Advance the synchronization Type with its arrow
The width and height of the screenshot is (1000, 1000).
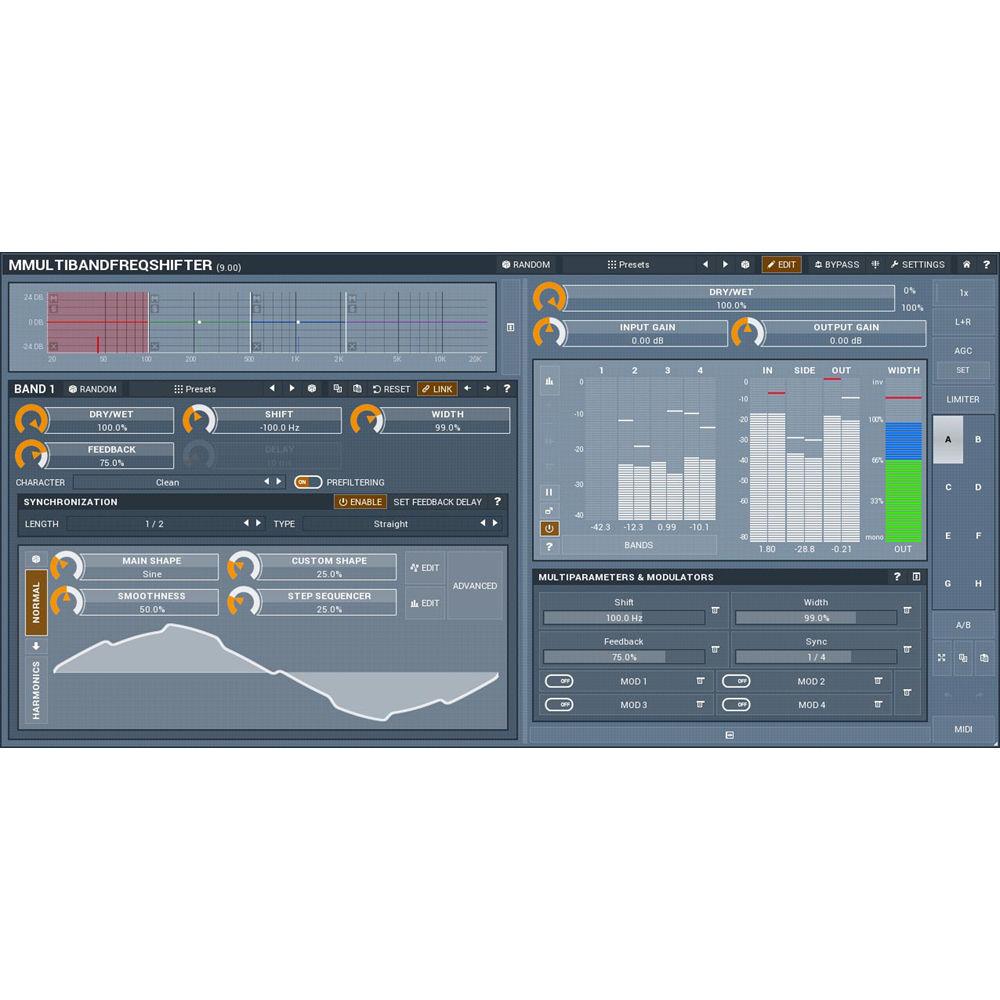click(x=495, y=523)
